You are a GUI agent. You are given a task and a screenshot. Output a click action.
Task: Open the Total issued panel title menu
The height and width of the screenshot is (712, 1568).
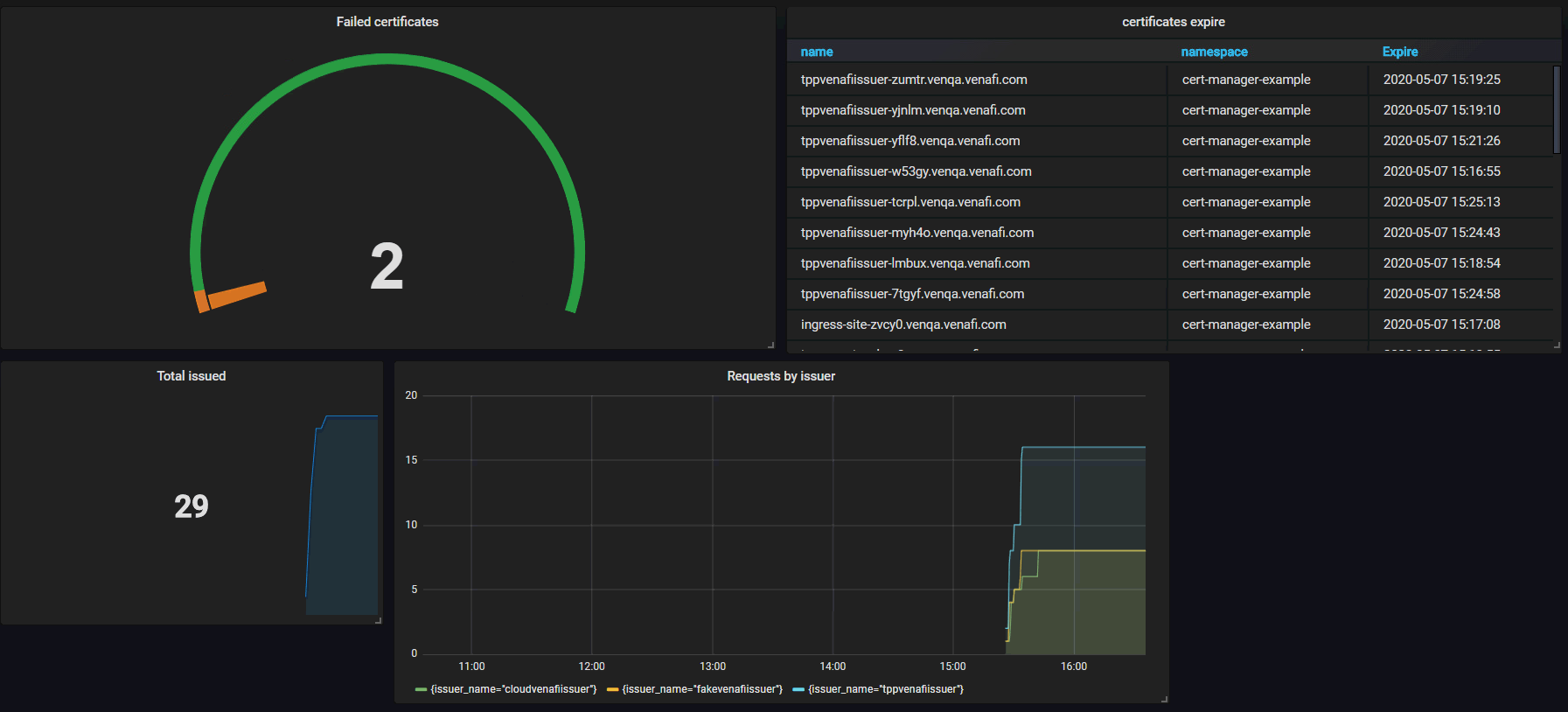pos(192,376)
